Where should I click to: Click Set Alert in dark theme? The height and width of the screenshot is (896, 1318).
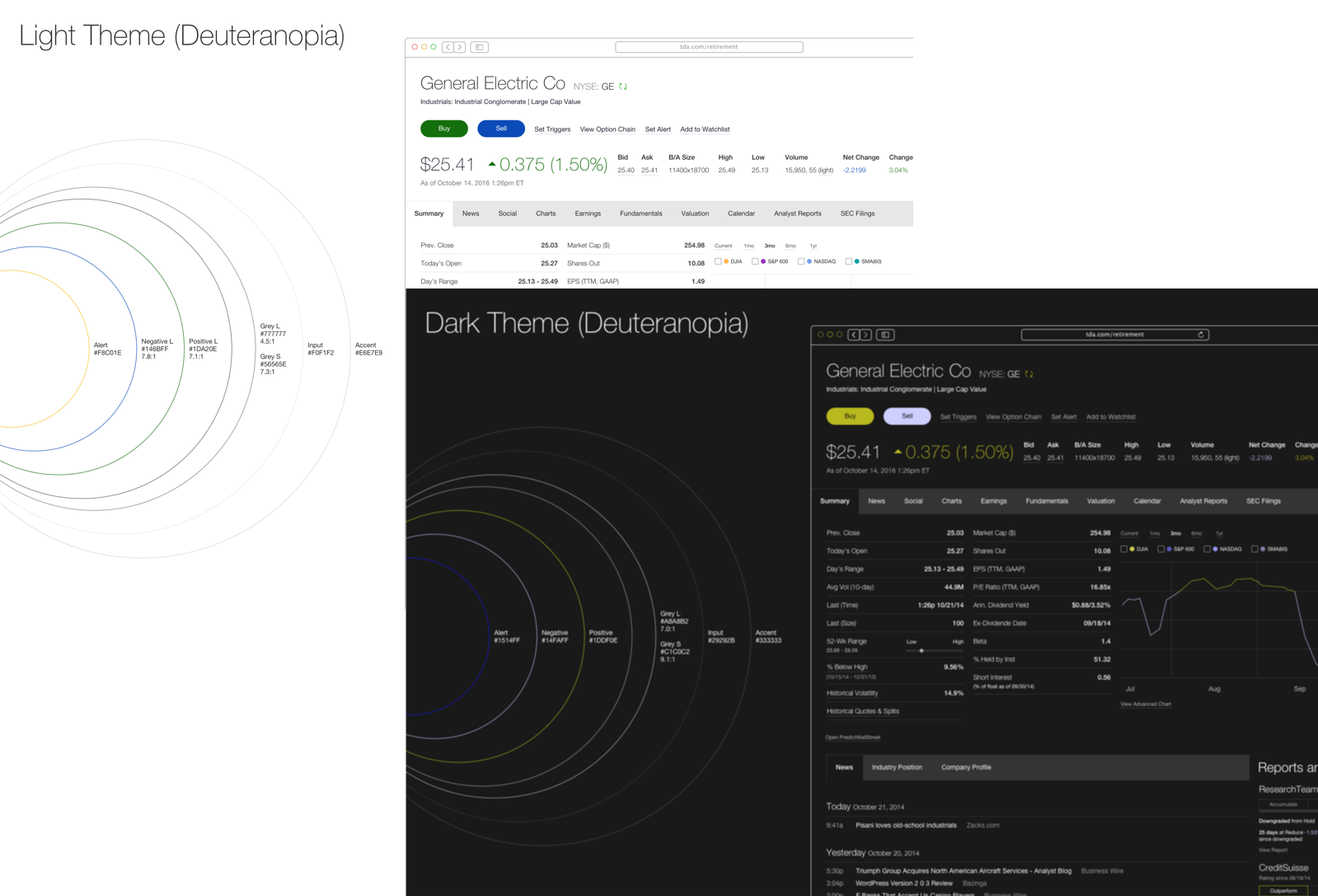[x=1063, y=417]
